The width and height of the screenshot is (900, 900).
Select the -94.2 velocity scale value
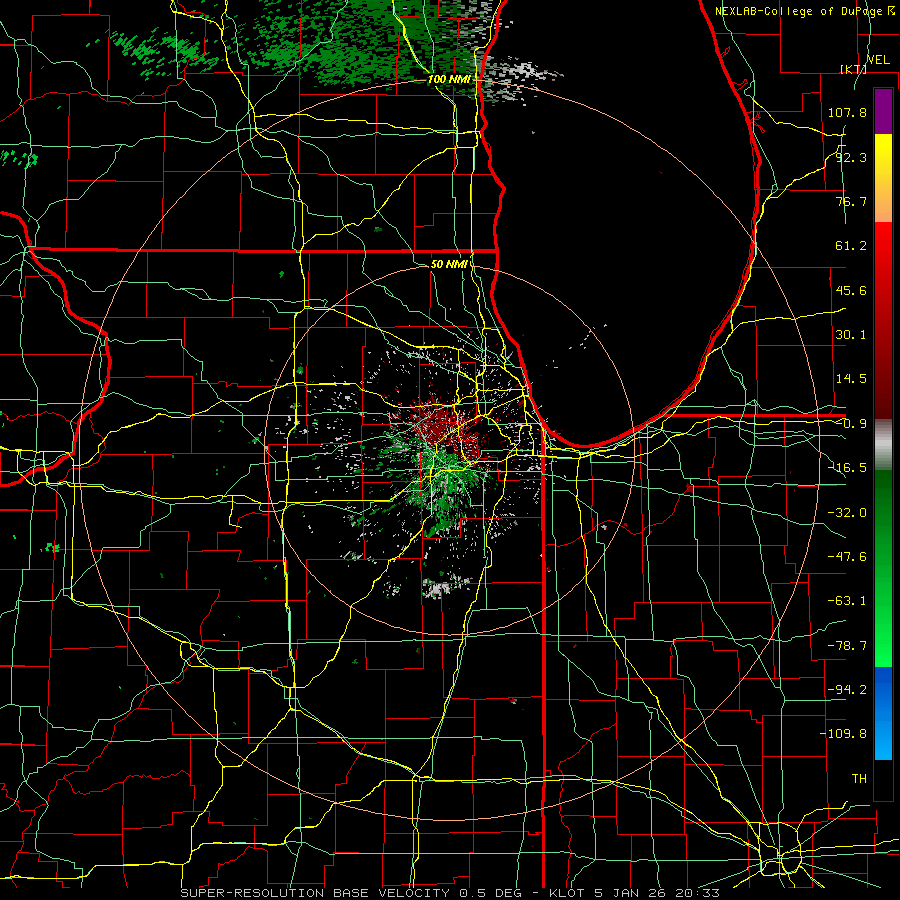(847, 690)
